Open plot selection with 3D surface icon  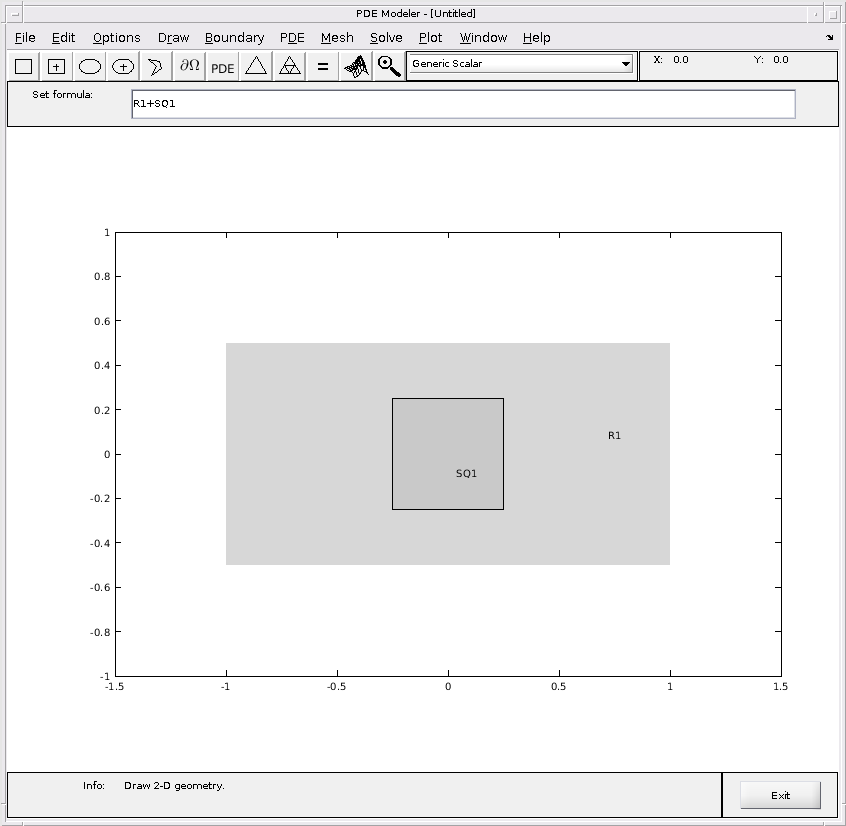pyautogui.click(x=356, y=66)
